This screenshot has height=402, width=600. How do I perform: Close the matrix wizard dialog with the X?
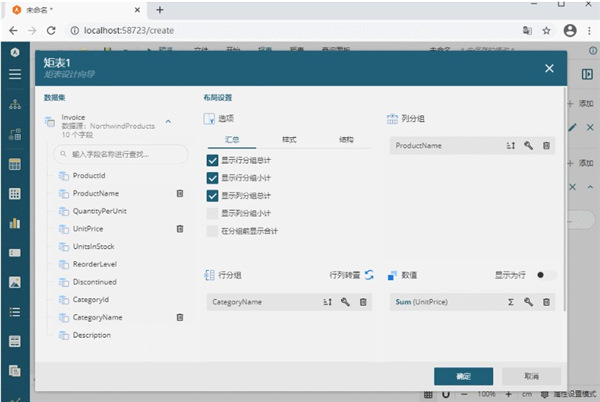tap(549, 68)
